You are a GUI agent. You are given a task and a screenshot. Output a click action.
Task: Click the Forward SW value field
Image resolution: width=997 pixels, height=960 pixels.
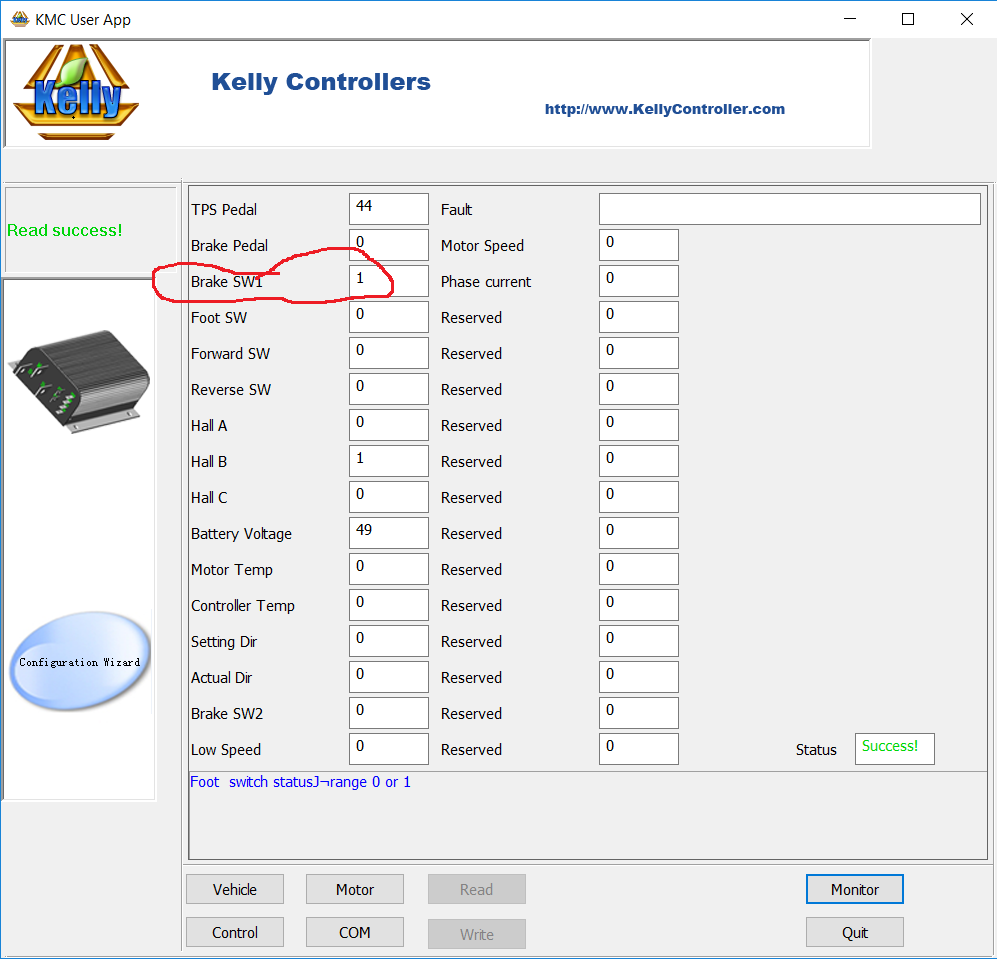click(388, 353)
